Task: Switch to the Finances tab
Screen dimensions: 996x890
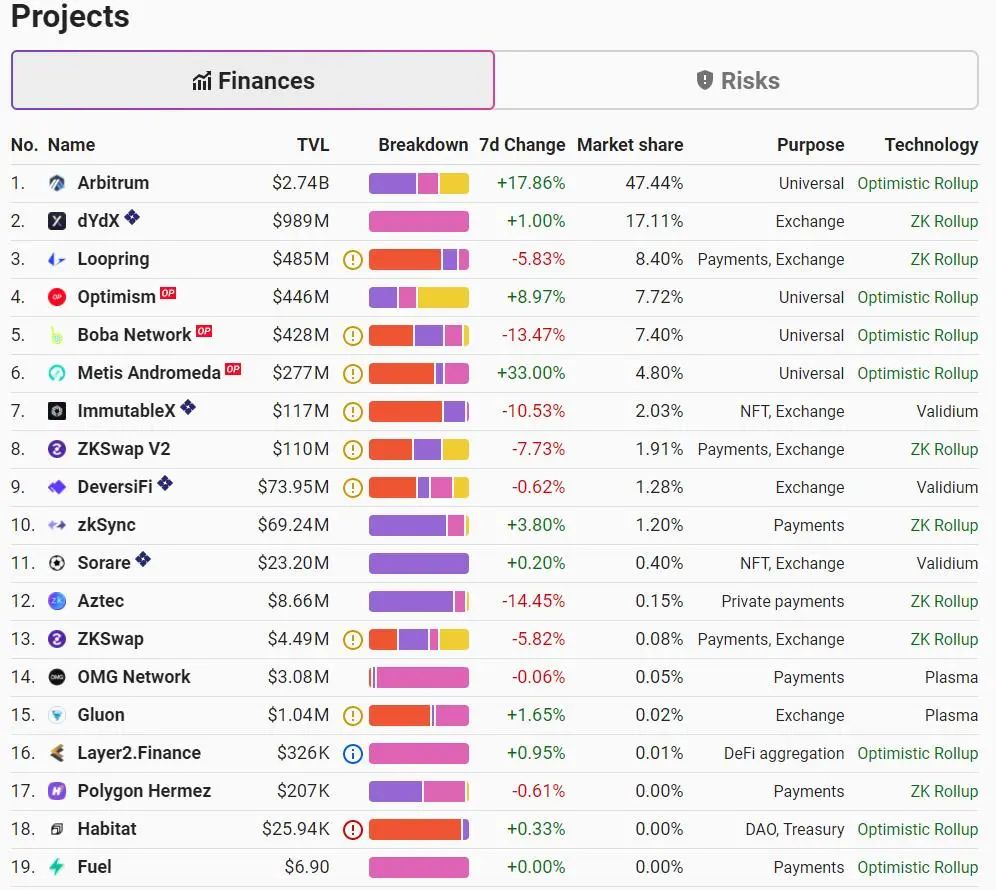Action: click(253, 80)
